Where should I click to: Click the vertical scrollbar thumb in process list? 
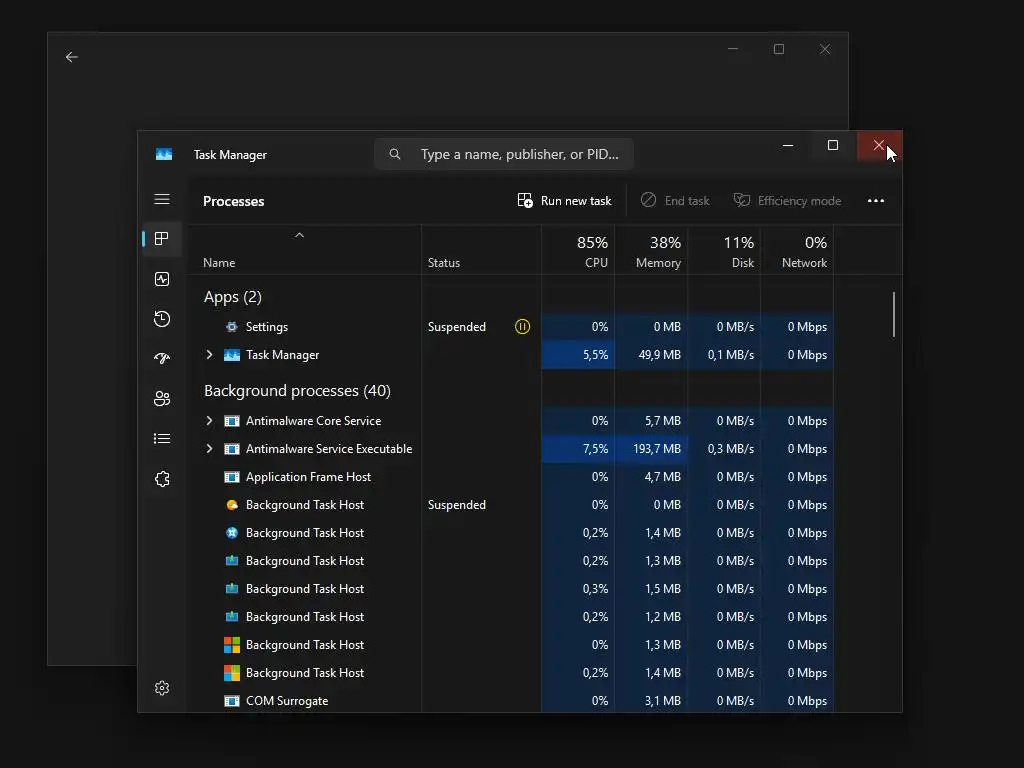893,314
